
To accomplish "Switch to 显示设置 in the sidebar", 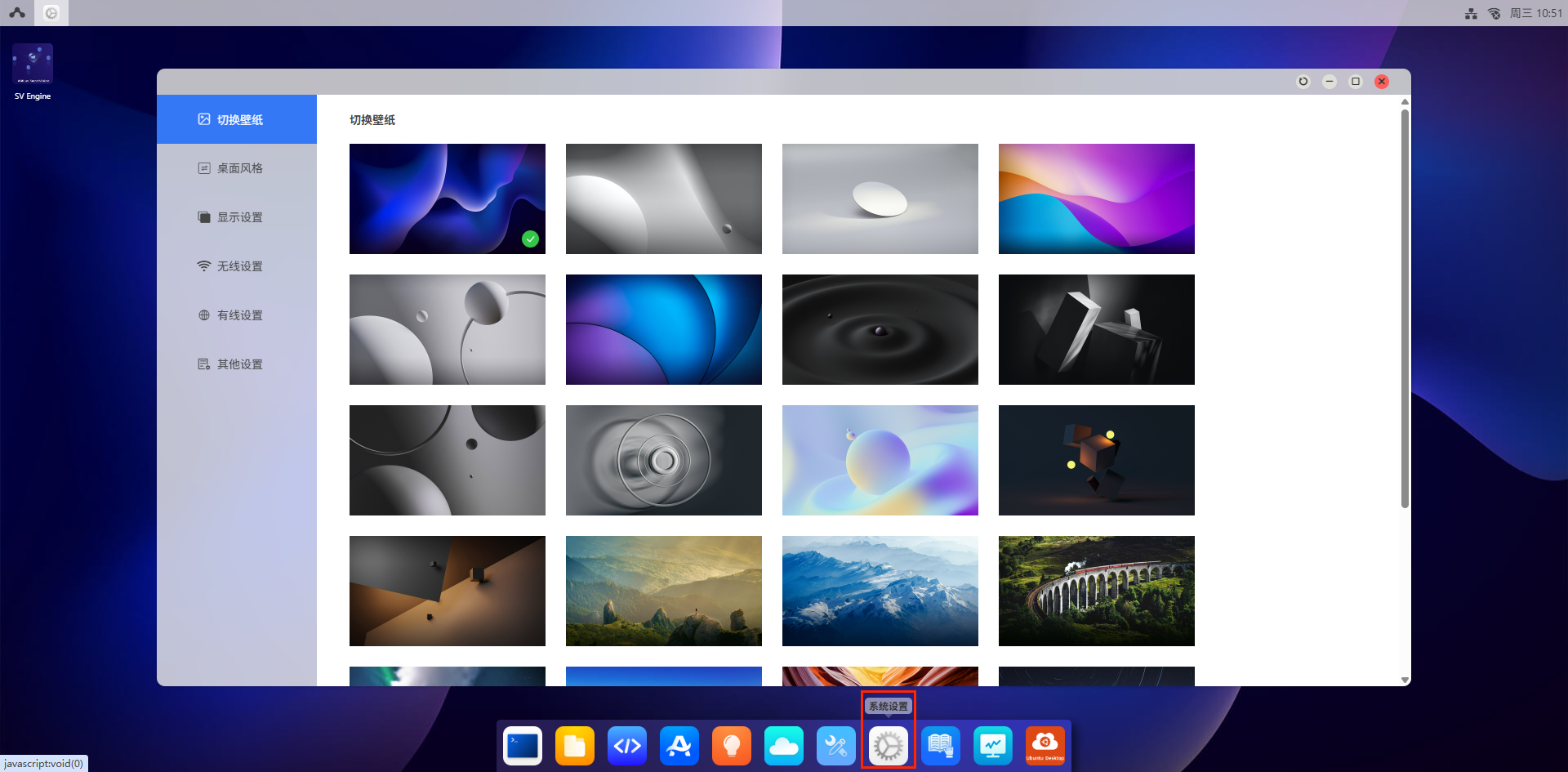I will click(x=239, y=217).
